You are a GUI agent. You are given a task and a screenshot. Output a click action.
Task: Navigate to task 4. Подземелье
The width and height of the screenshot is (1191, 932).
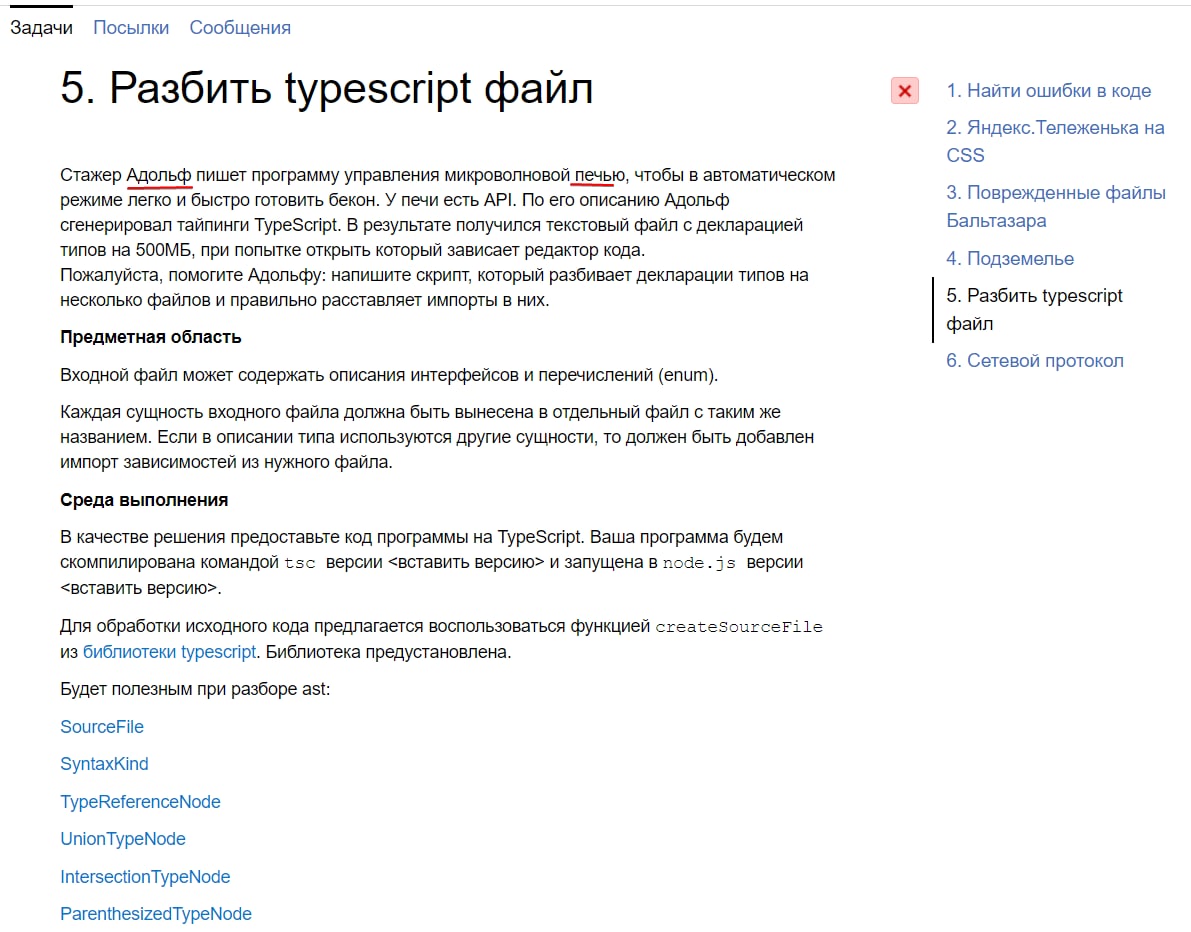coord(1009,258)
